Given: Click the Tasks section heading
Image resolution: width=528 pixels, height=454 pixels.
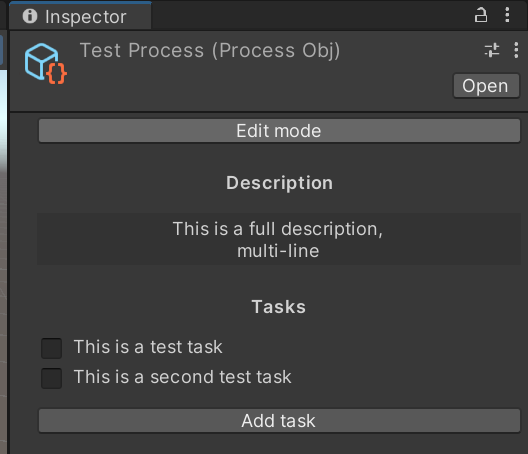Looking at the screenshot, I should (279, 307).
